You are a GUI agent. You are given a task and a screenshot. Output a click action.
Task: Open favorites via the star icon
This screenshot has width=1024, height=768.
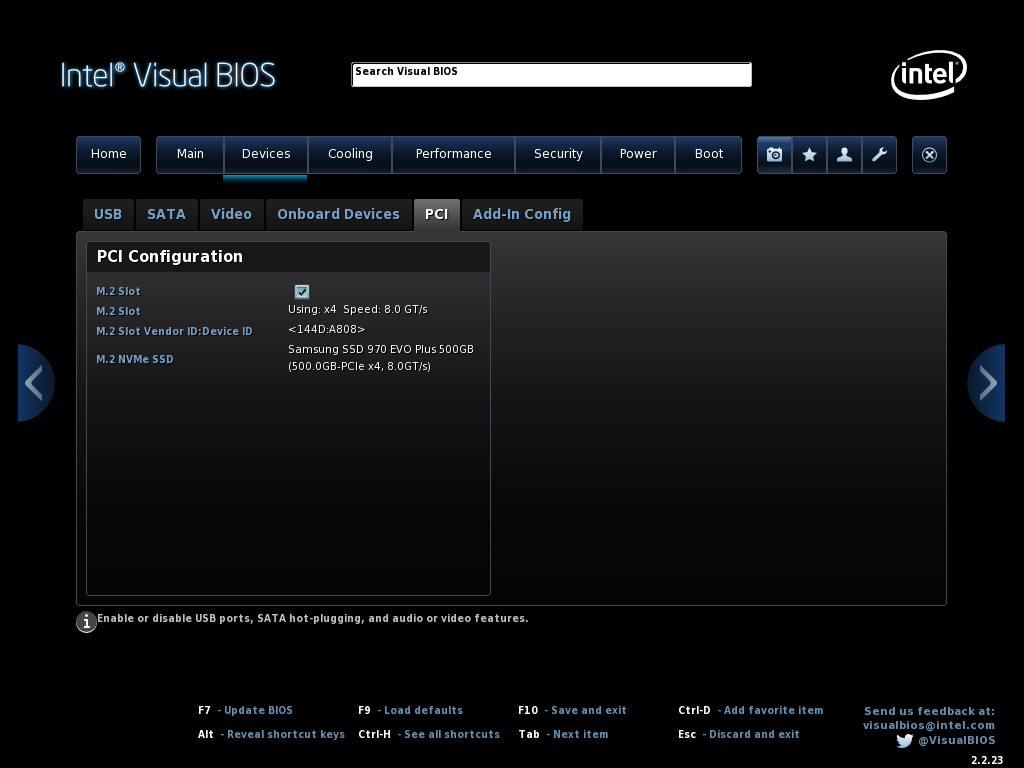tap(809, 155)
